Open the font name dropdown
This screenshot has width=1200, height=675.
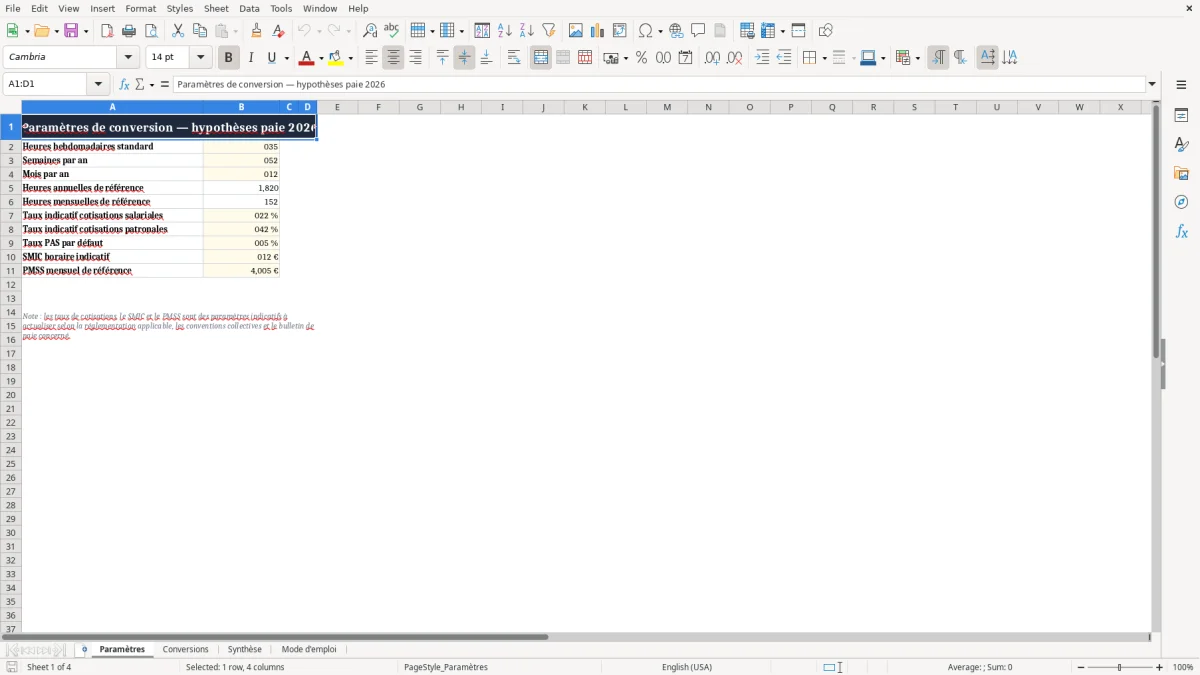pyautogui.click(x=128, y=58)
